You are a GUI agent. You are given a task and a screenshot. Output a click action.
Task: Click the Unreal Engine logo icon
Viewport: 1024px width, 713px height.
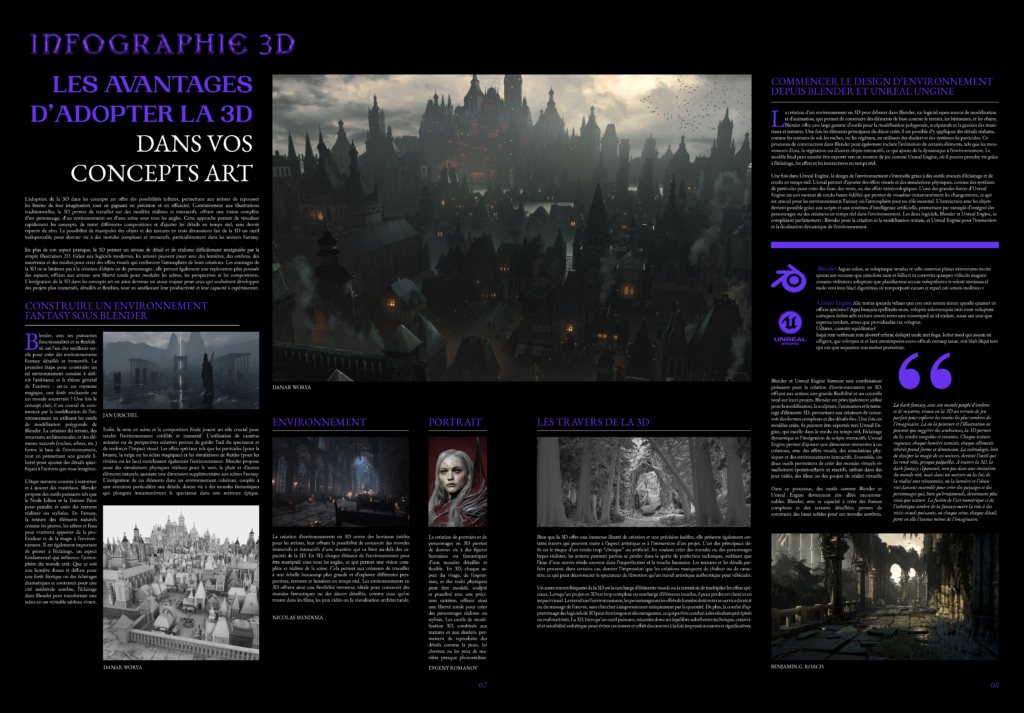pos(790,328)
